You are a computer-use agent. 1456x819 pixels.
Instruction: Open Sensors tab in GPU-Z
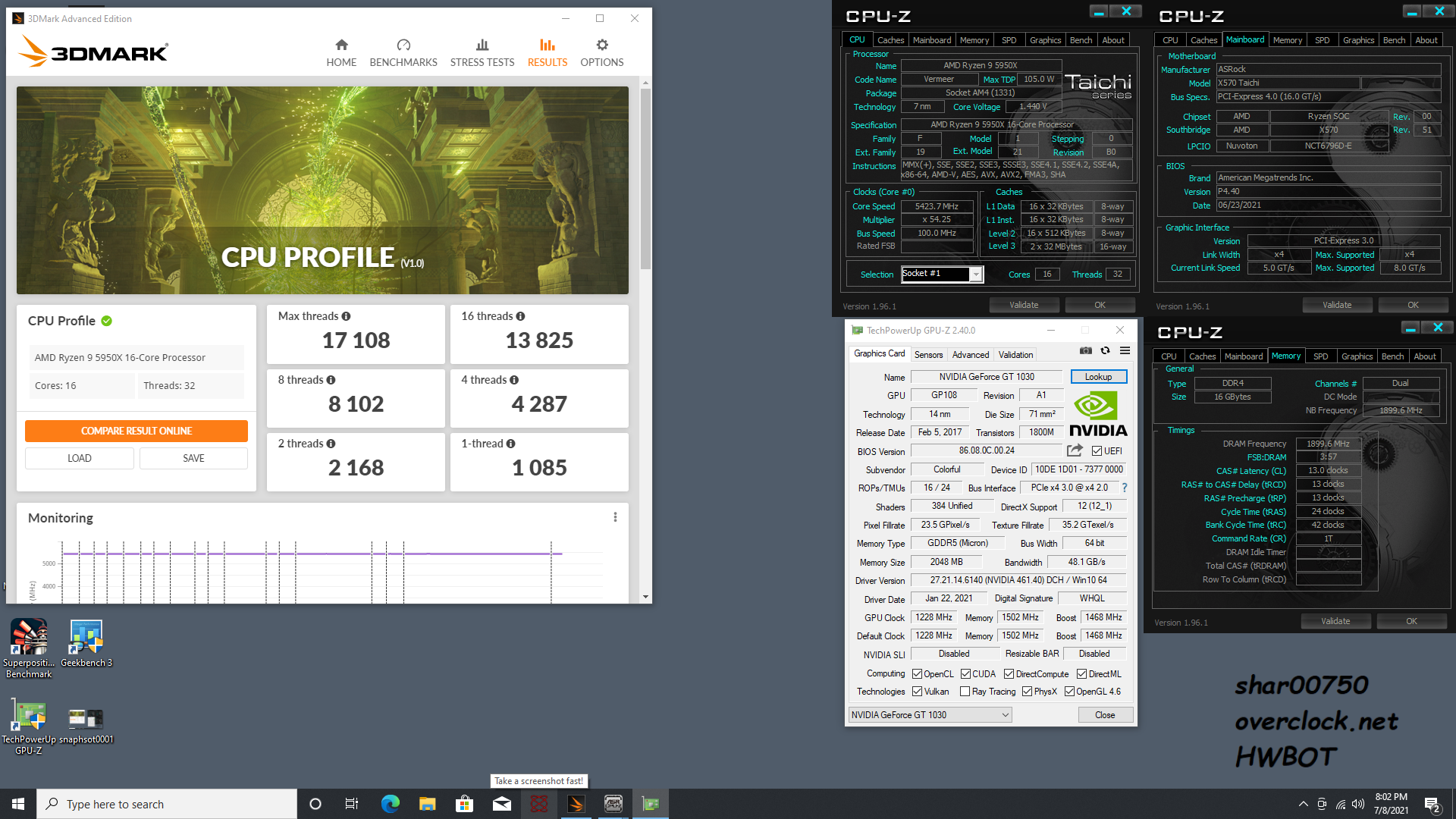(x=928, y=355)
